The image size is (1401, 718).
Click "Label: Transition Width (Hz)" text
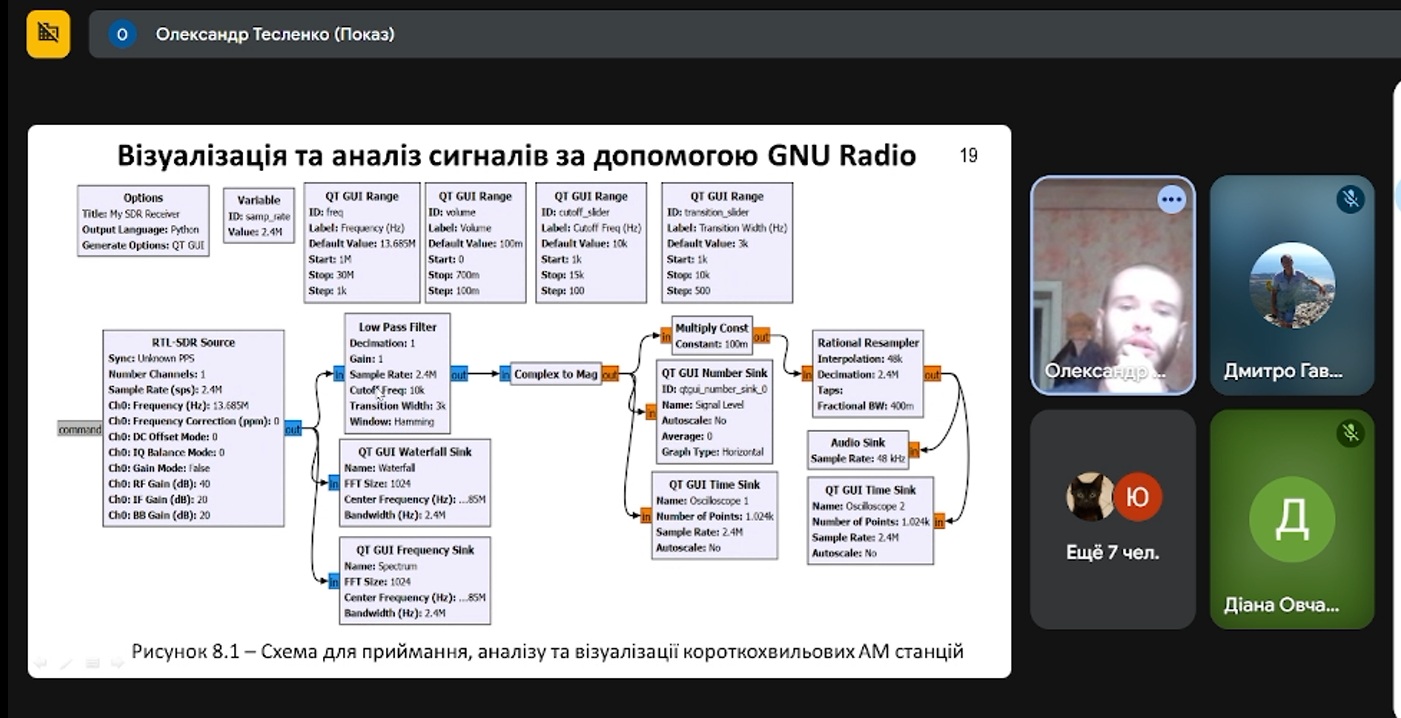click(727, 228)
